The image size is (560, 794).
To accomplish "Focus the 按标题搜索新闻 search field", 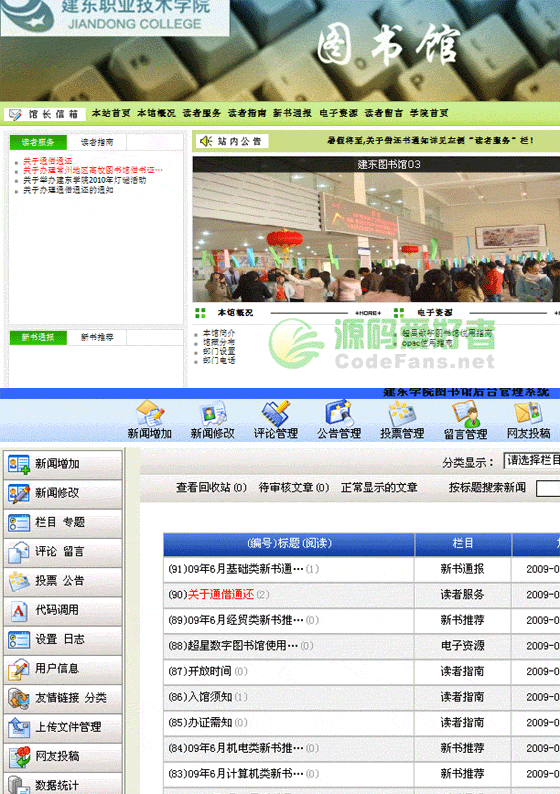I will click(548, 488).
